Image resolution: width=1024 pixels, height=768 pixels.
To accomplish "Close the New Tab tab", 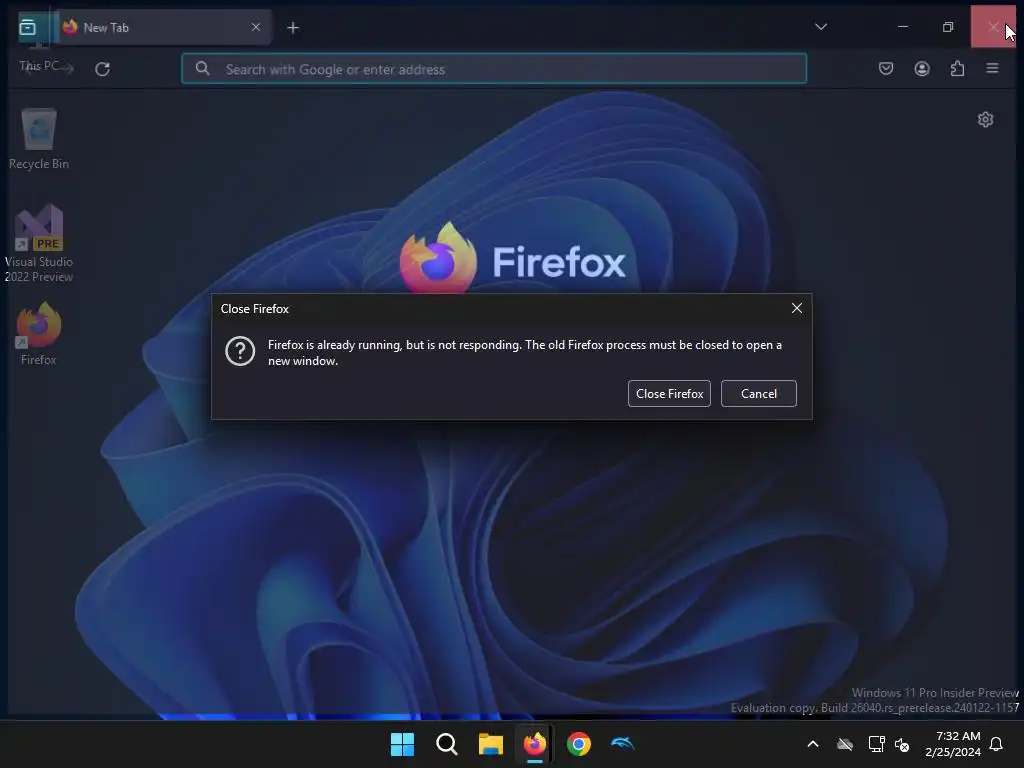I will coord(255,27).
